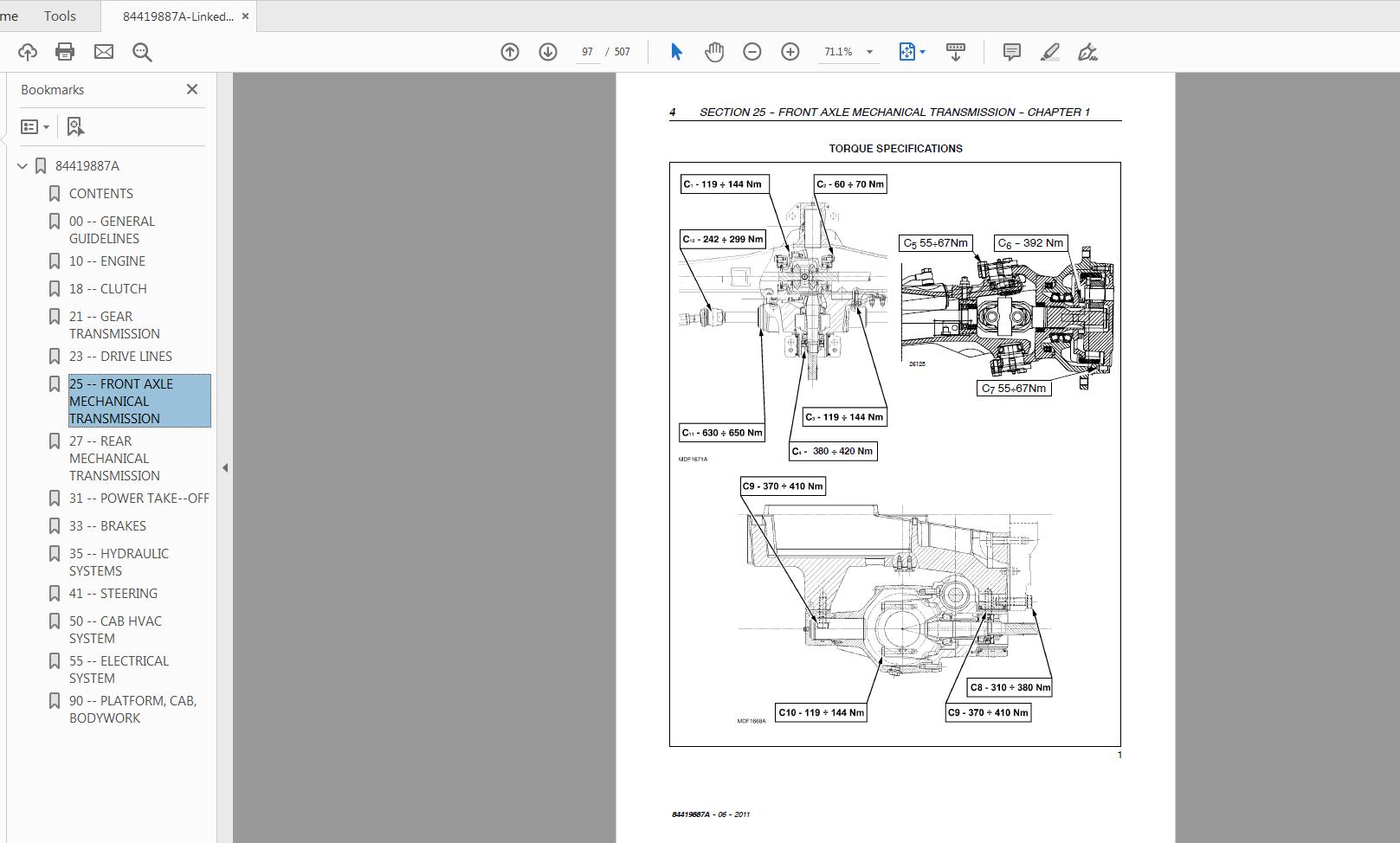Open the Search document magnifier icon
The width and height of the screenshot is (1400, 843).
click(x=142, y=52)
